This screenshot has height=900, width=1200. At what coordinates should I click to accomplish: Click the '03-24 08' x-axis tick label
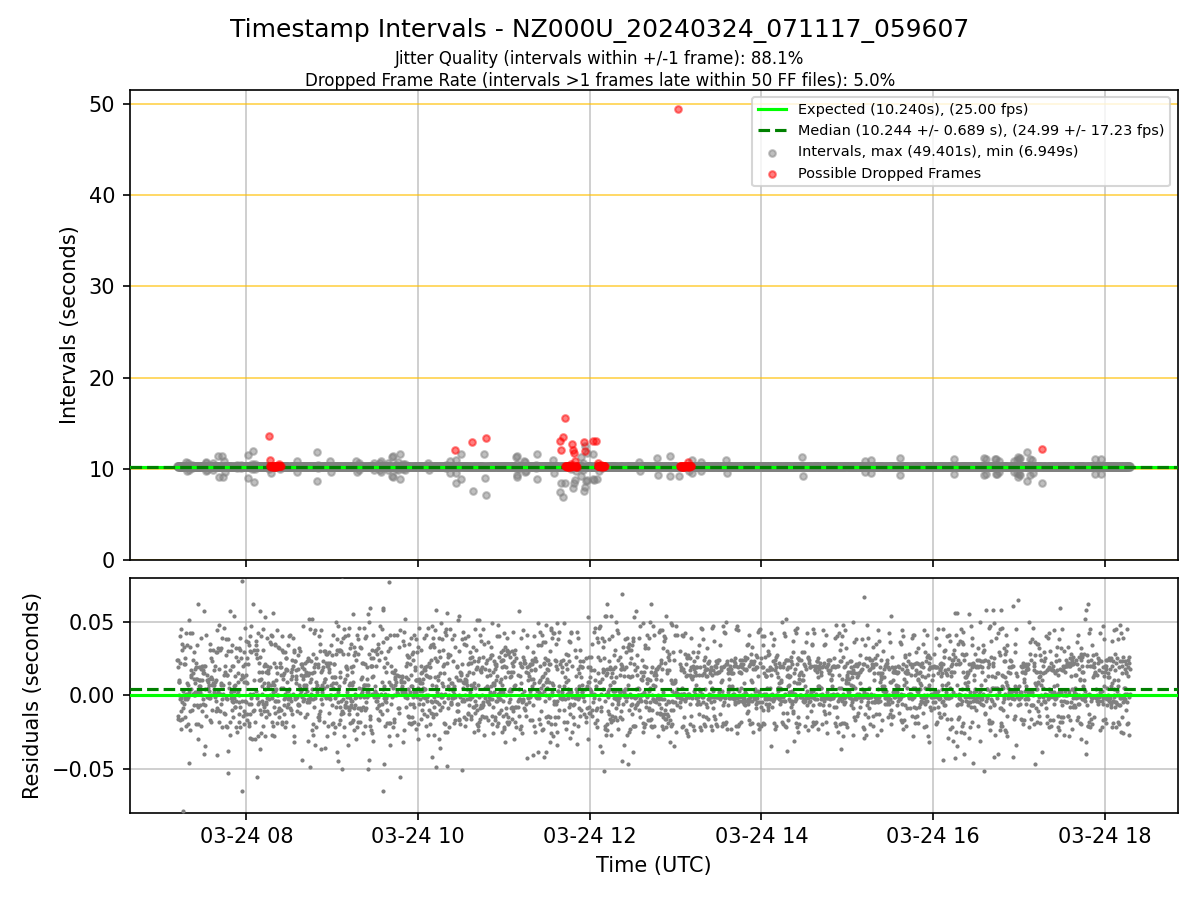pyautogui.click(x=246, y=836)
